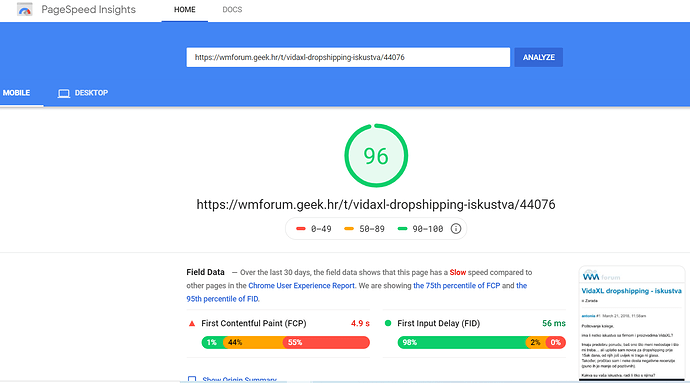Click the orange 50-89 legend marker
The width and height of the screenshot is (690, 383).
[349, 228]
